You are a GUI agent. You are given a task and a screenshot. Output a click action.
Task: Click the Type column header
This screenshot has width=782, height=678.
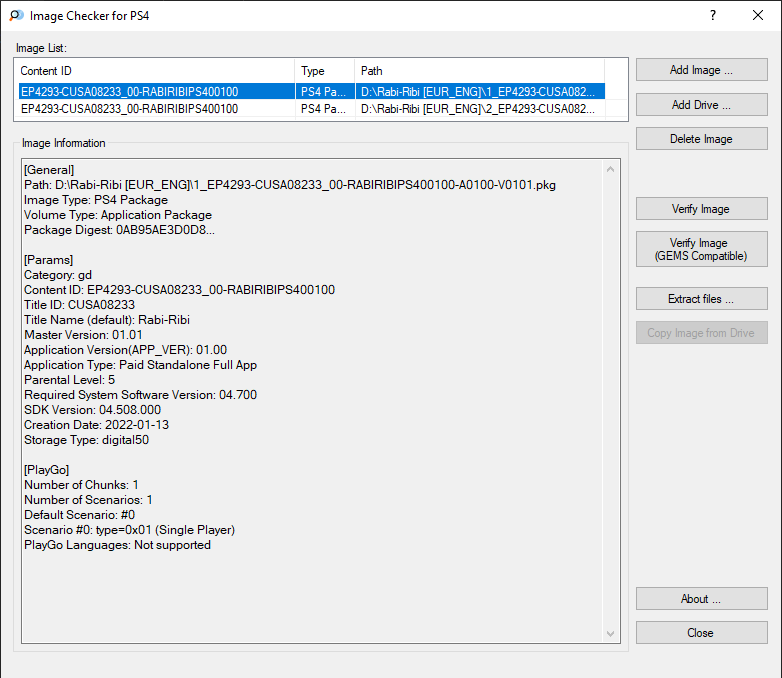(325, 71)
